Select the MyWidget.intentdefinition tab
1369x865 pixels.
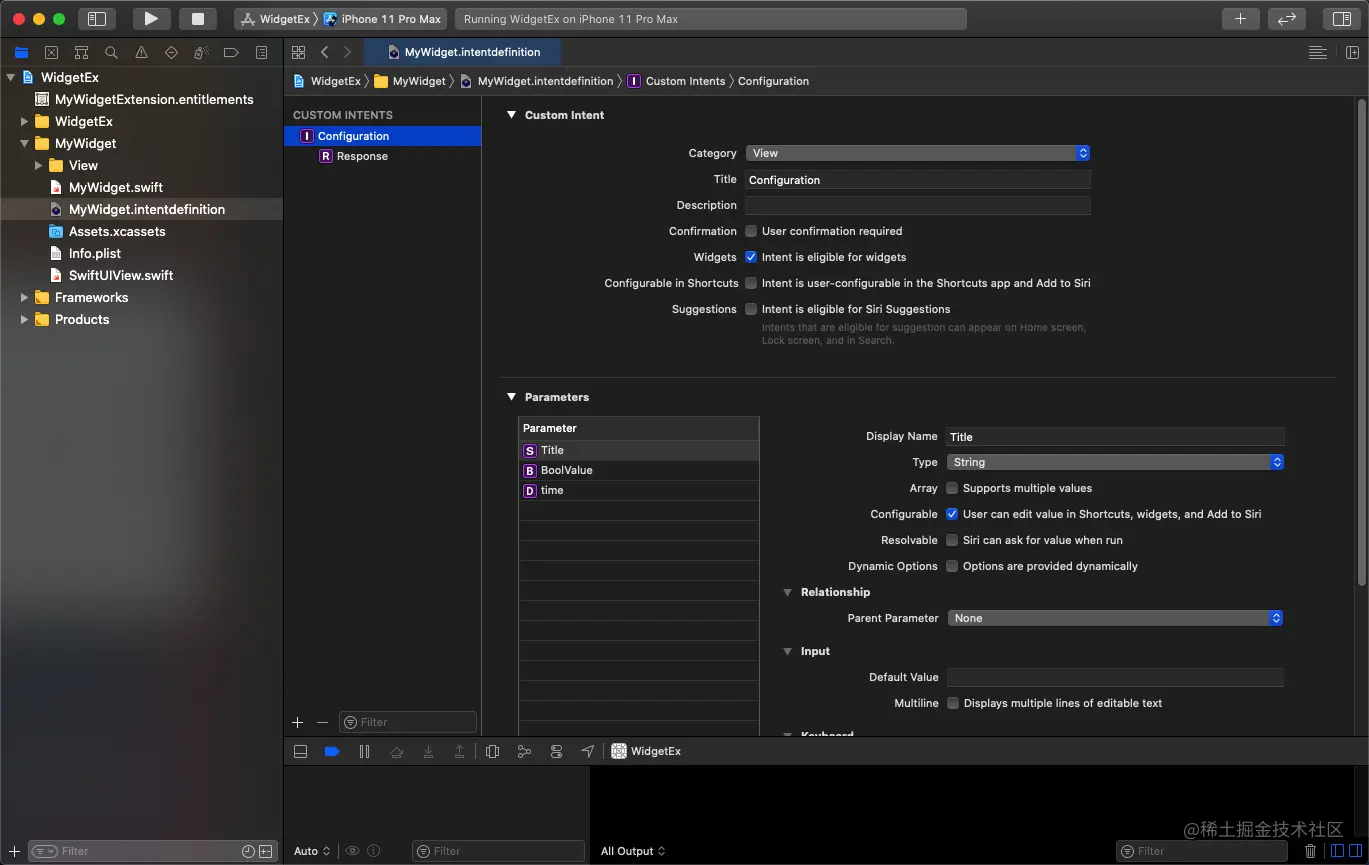click(462, 52)
